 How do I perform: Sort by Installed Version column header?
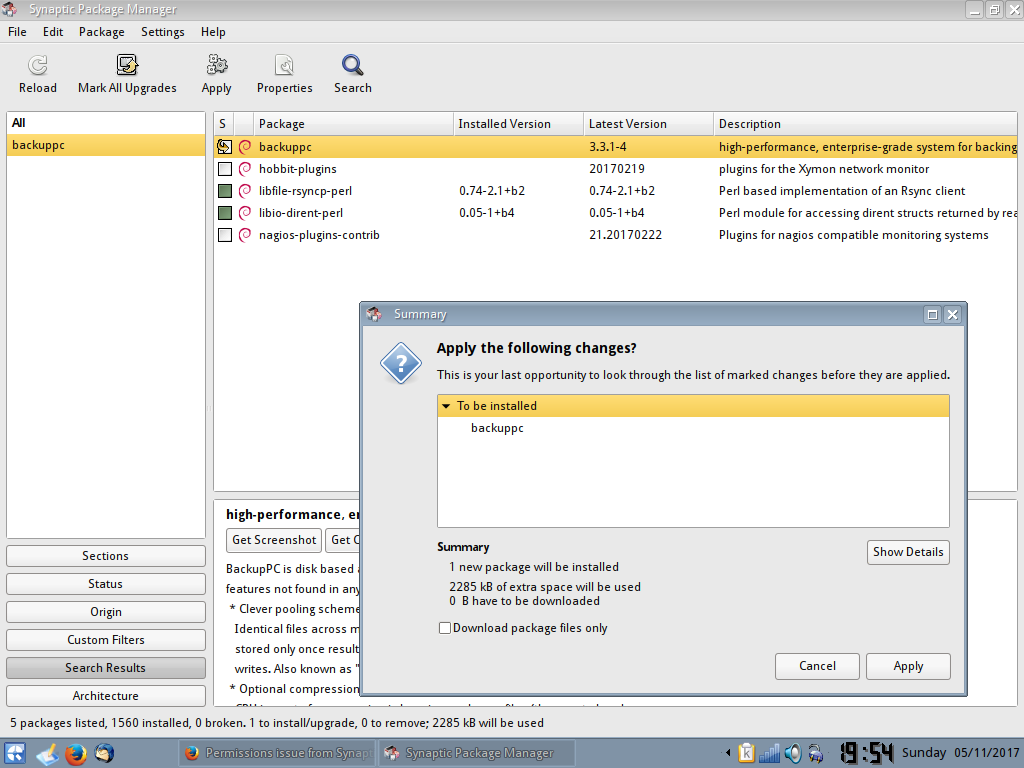[x=519, y=124]
